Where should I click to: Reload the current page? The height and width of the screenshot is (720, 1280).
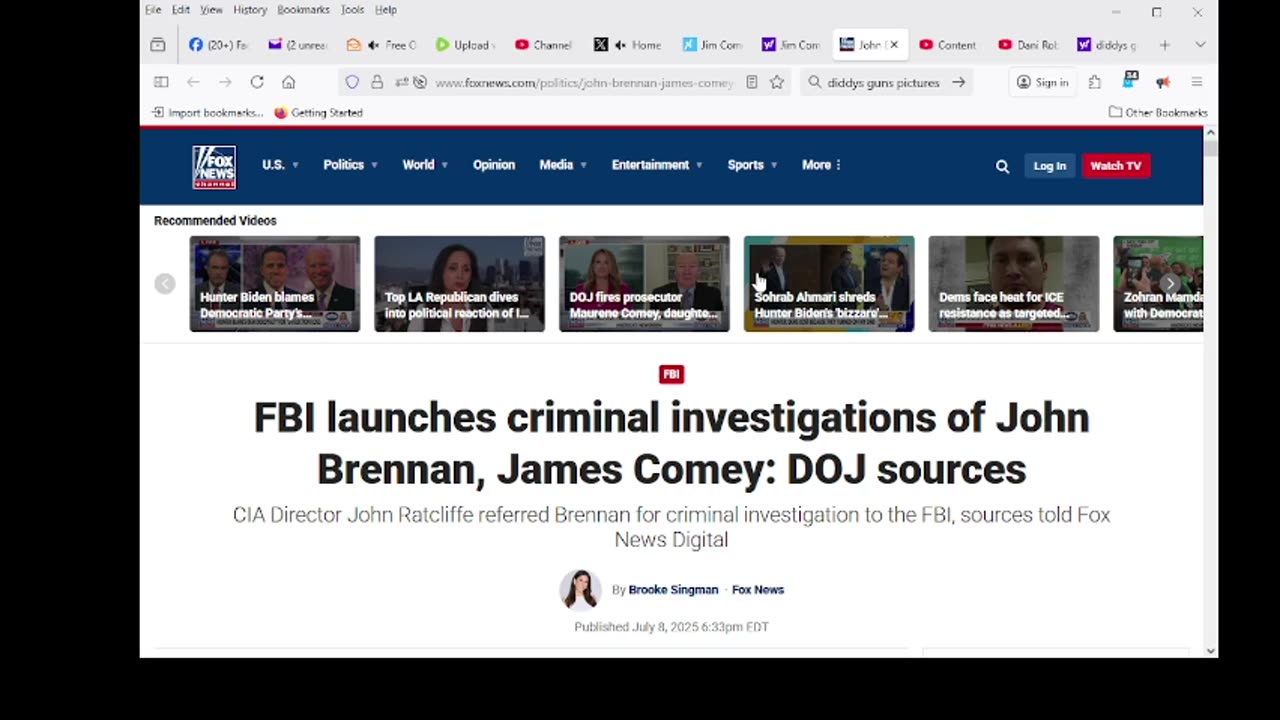click(x=257, y=82)
